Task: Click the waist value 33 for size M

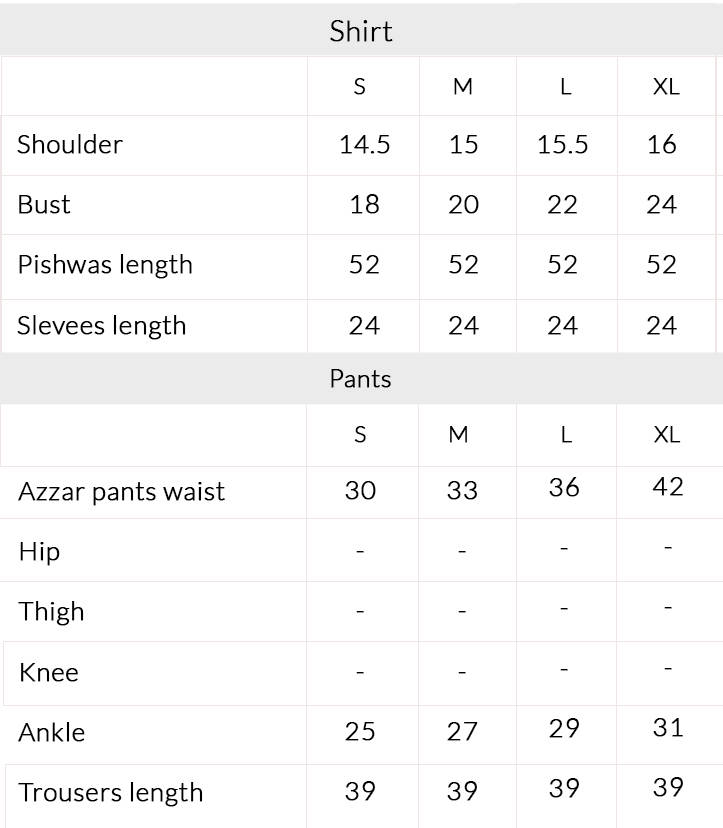Action: tap(462, 491)
